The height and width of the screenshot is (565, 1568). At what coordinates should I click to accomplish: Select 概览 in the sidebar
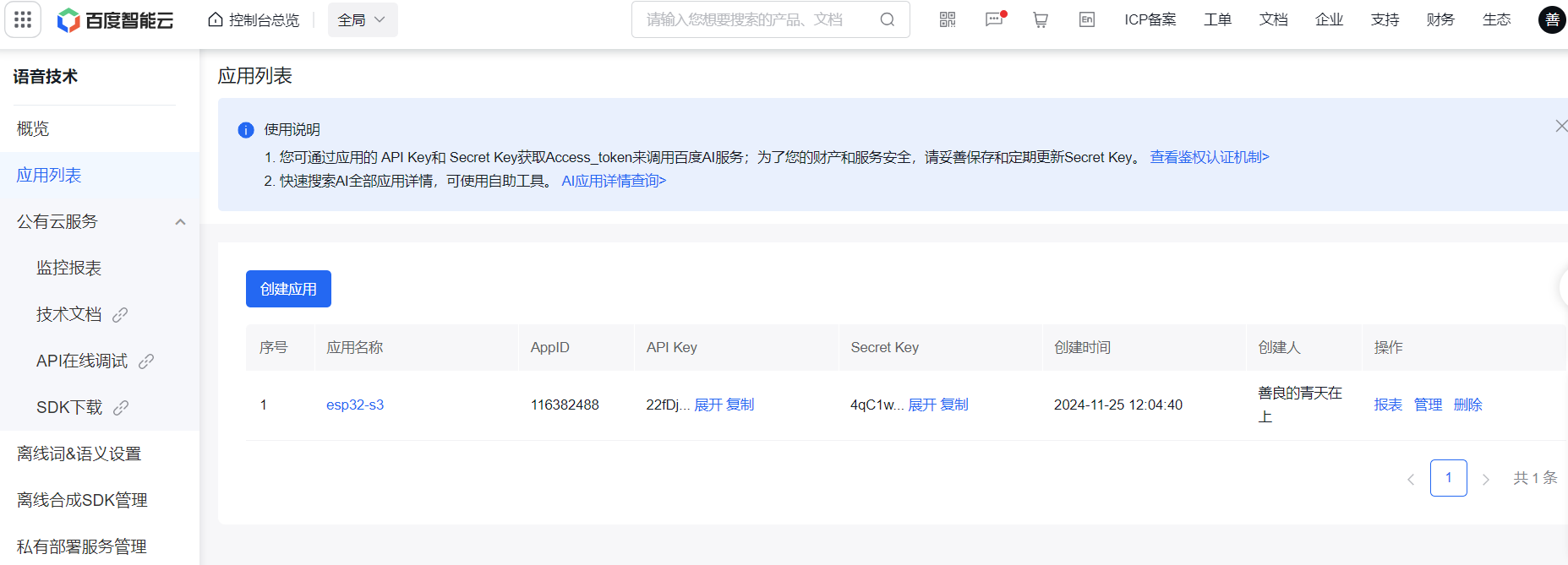click(x=100, y=128)
